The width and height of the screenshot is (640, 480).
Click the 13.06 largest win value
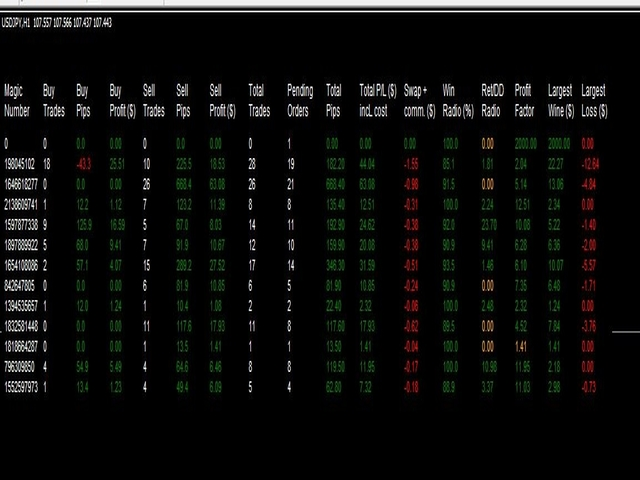556,184
